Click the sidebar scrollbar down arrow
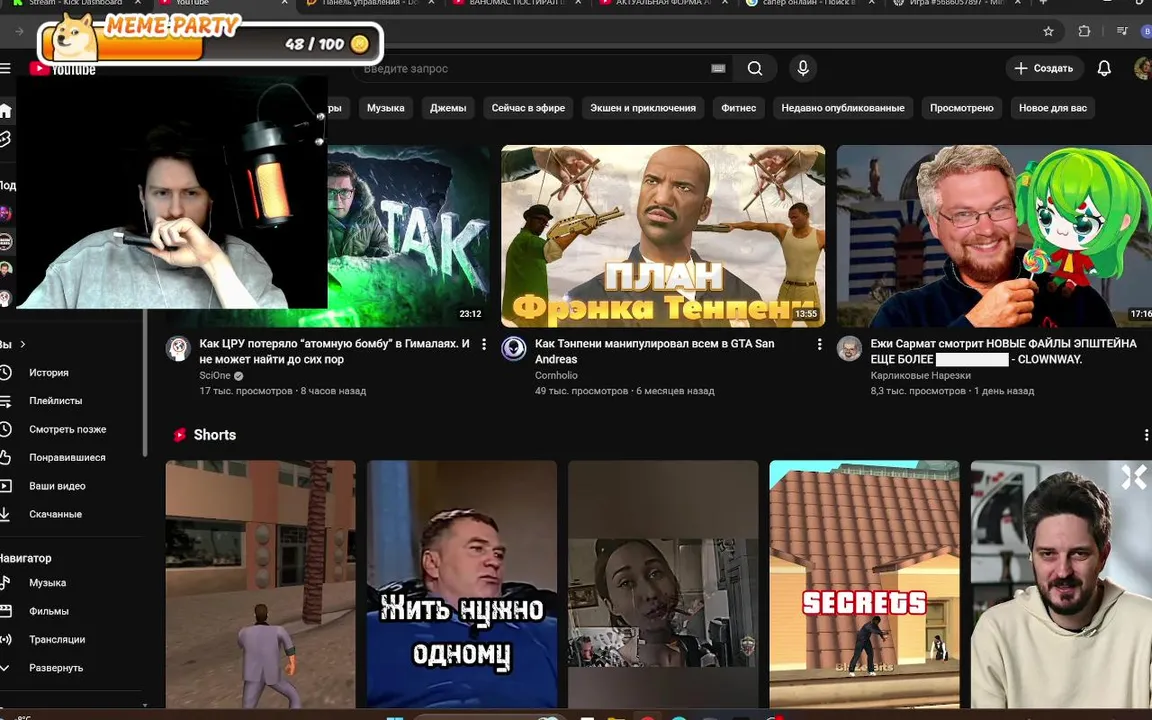Screen dimensions: 1152x720 point(145,705)
